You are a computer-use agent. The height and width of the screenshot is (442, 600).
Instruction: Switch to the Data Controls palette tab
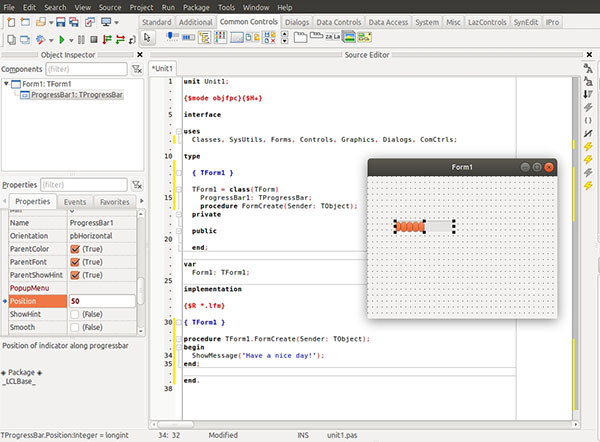338,20
